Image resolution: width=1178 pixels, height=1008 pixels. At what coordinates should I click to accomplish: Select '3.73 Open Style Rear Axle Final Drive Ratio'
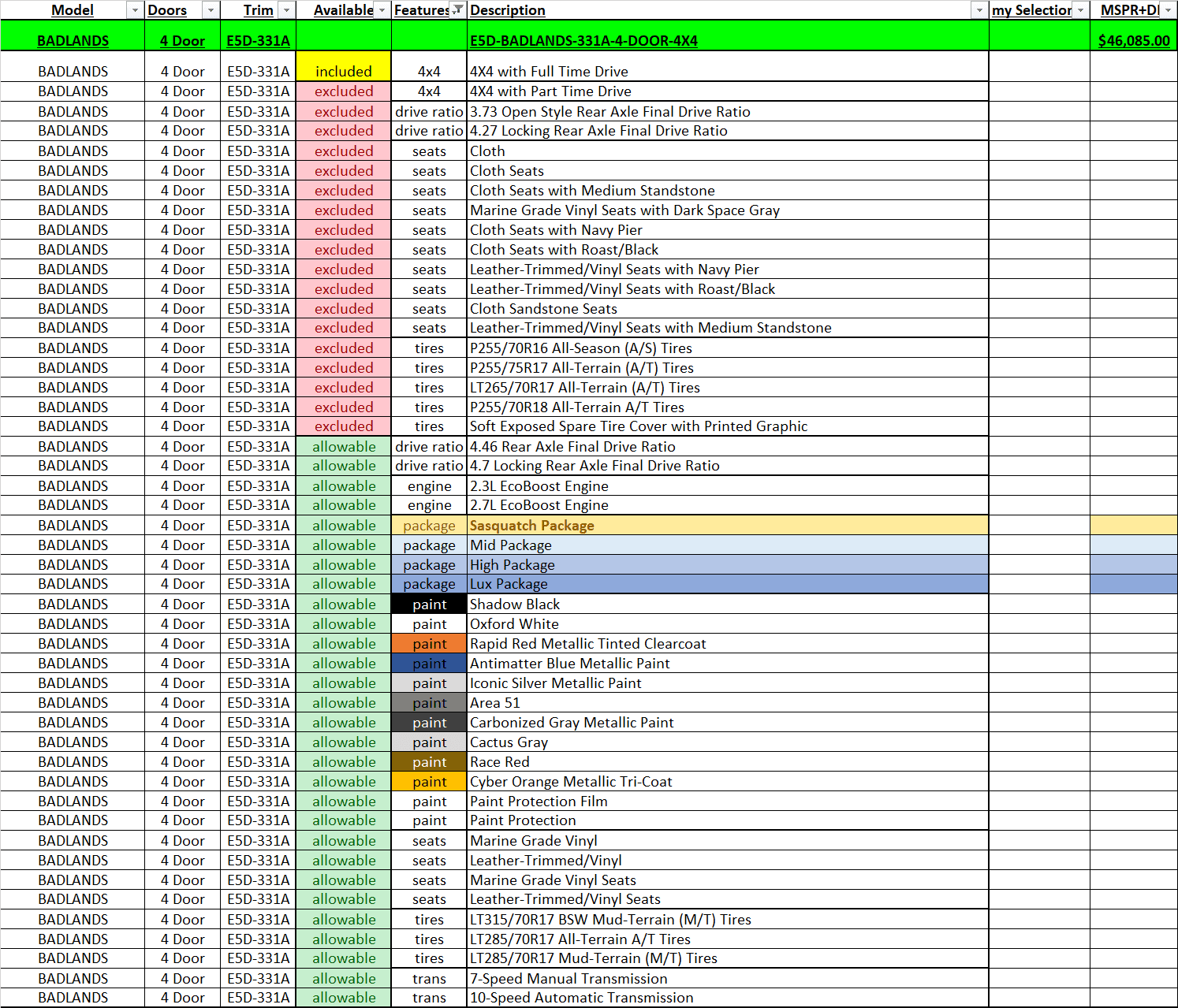coord(729,112)
